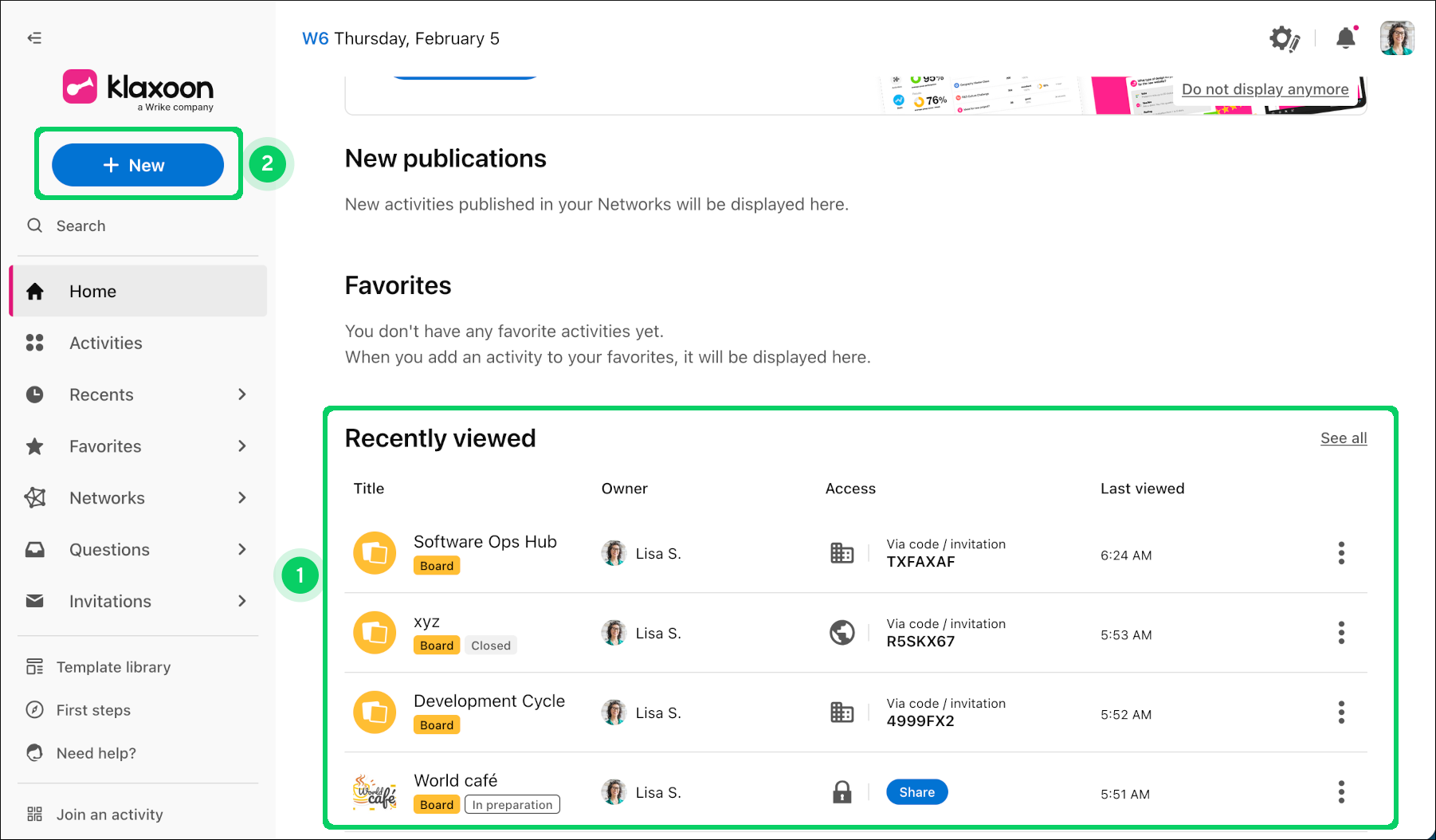Select Home in the sidebar

[x=92, y=292]
